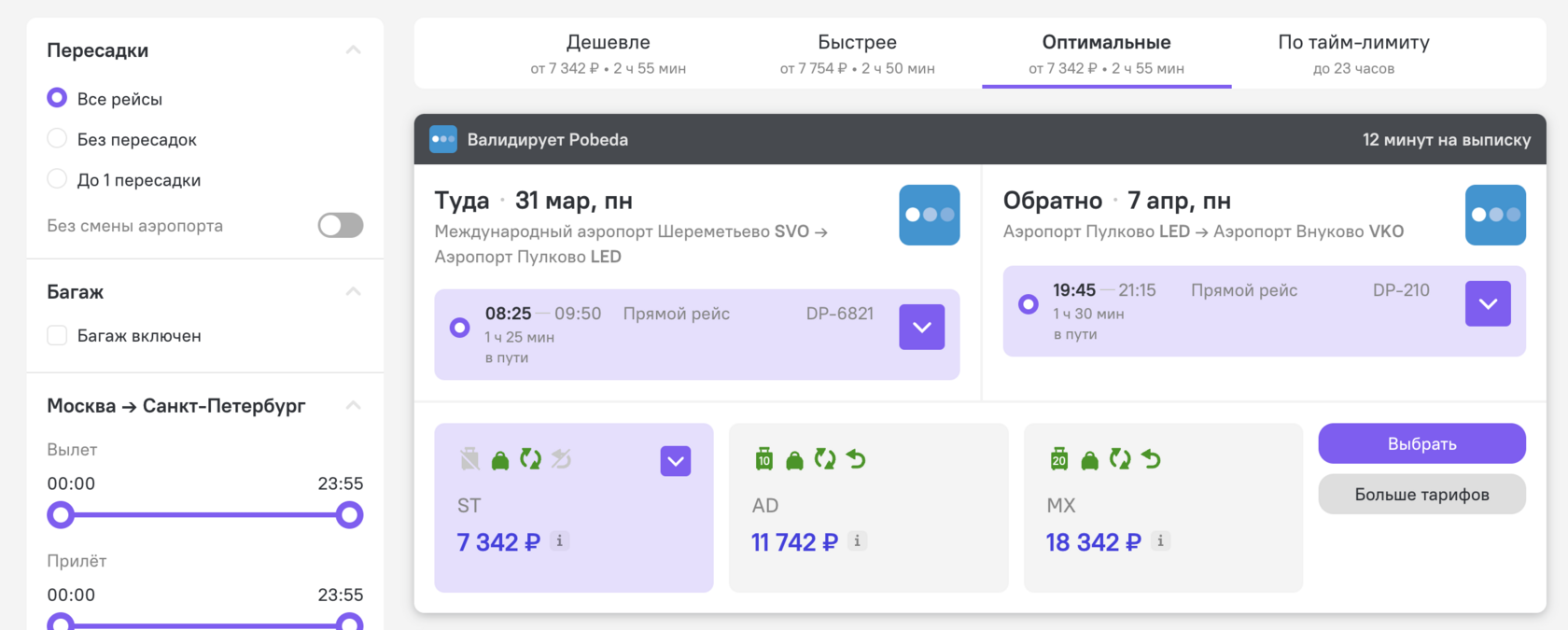
Task: Click the Pobeda logo in the Туда section
Action: pos(929,215)
